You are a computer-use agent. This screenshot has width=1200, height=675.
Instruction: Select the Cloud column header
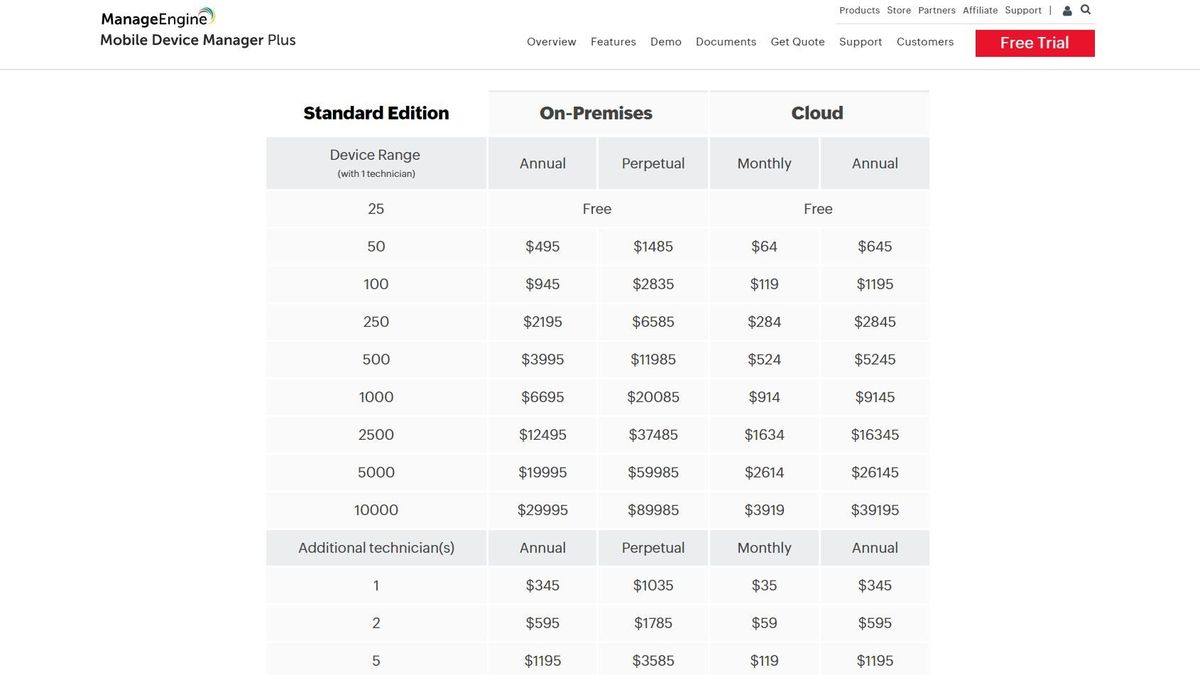click(817, 112)
